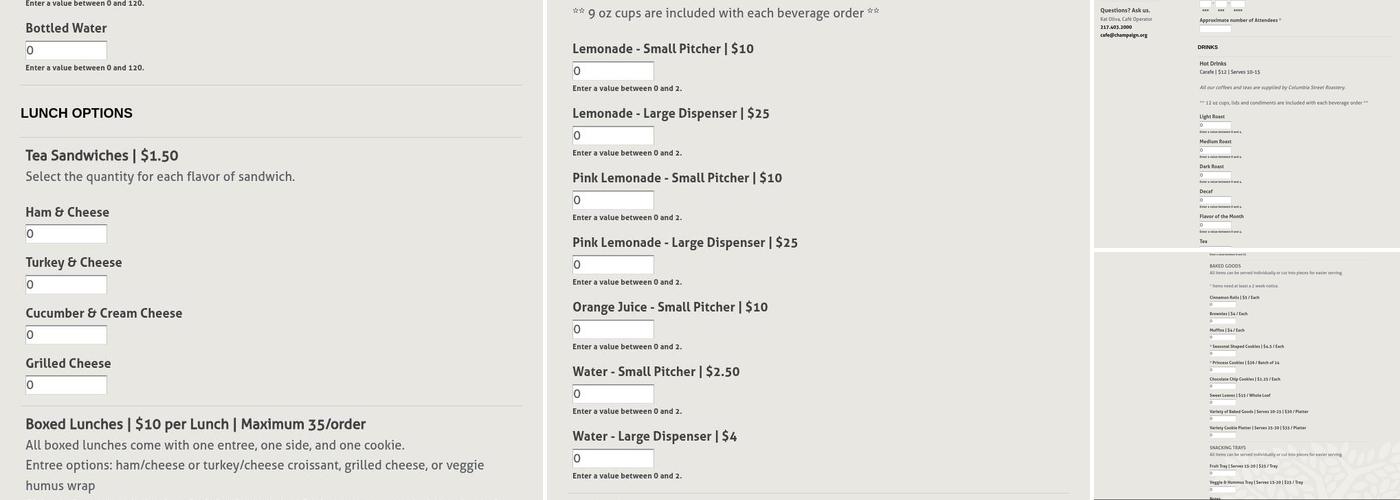Screen dimensions: 1400x500
Task: Click the Orange Juice Small Pitcher field
Action: click(x=613, y=330)
